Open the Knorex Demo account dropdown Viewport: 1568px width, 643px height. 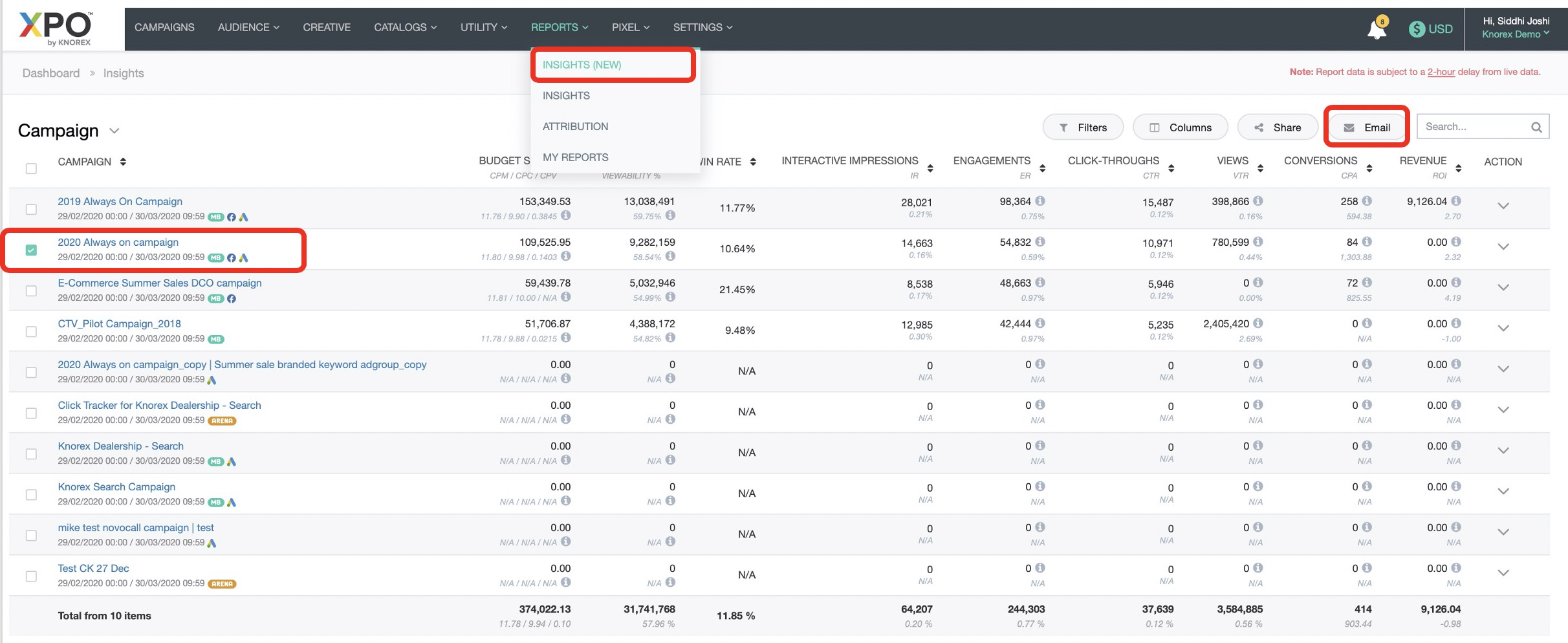1515,34
